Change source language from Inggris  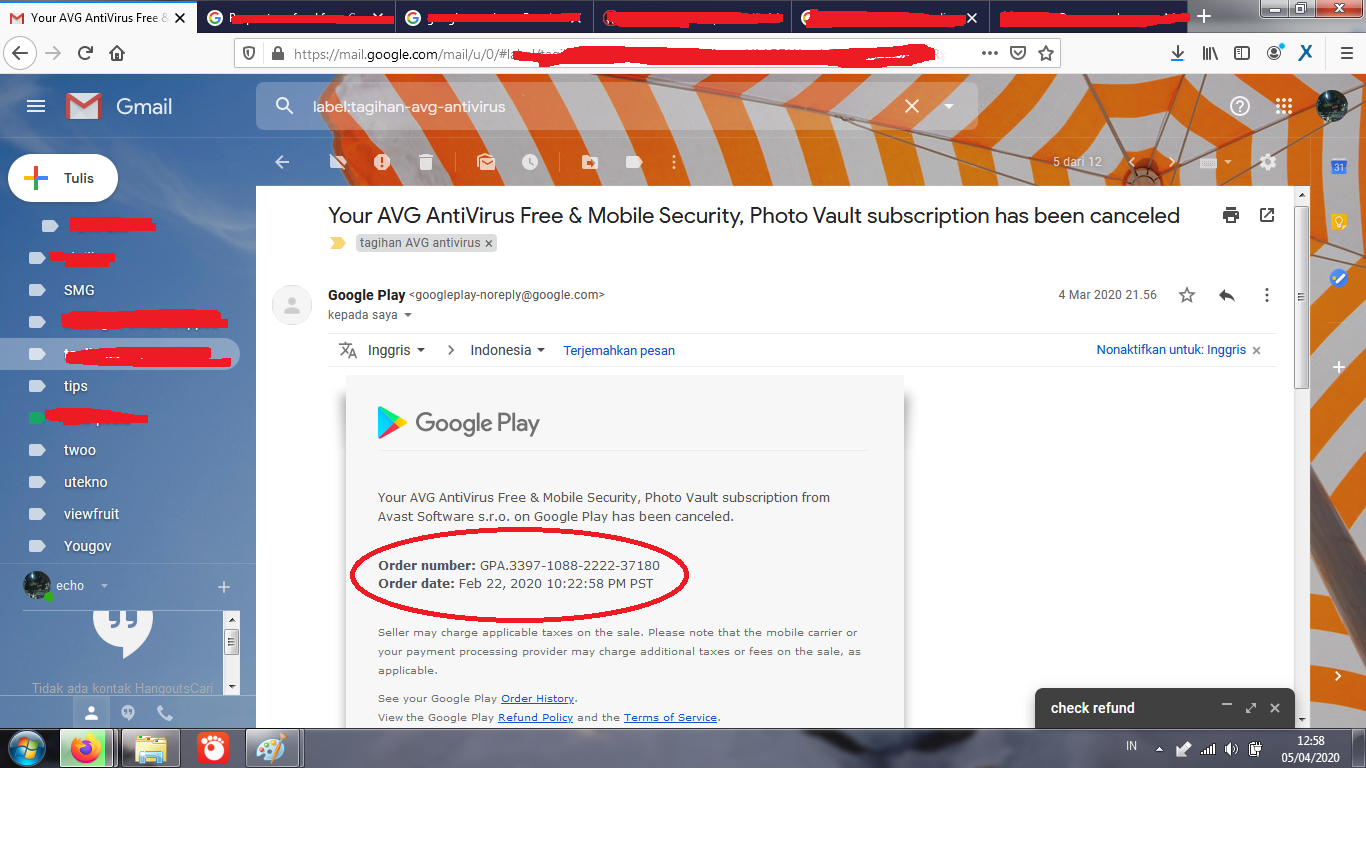coord(396,350)
